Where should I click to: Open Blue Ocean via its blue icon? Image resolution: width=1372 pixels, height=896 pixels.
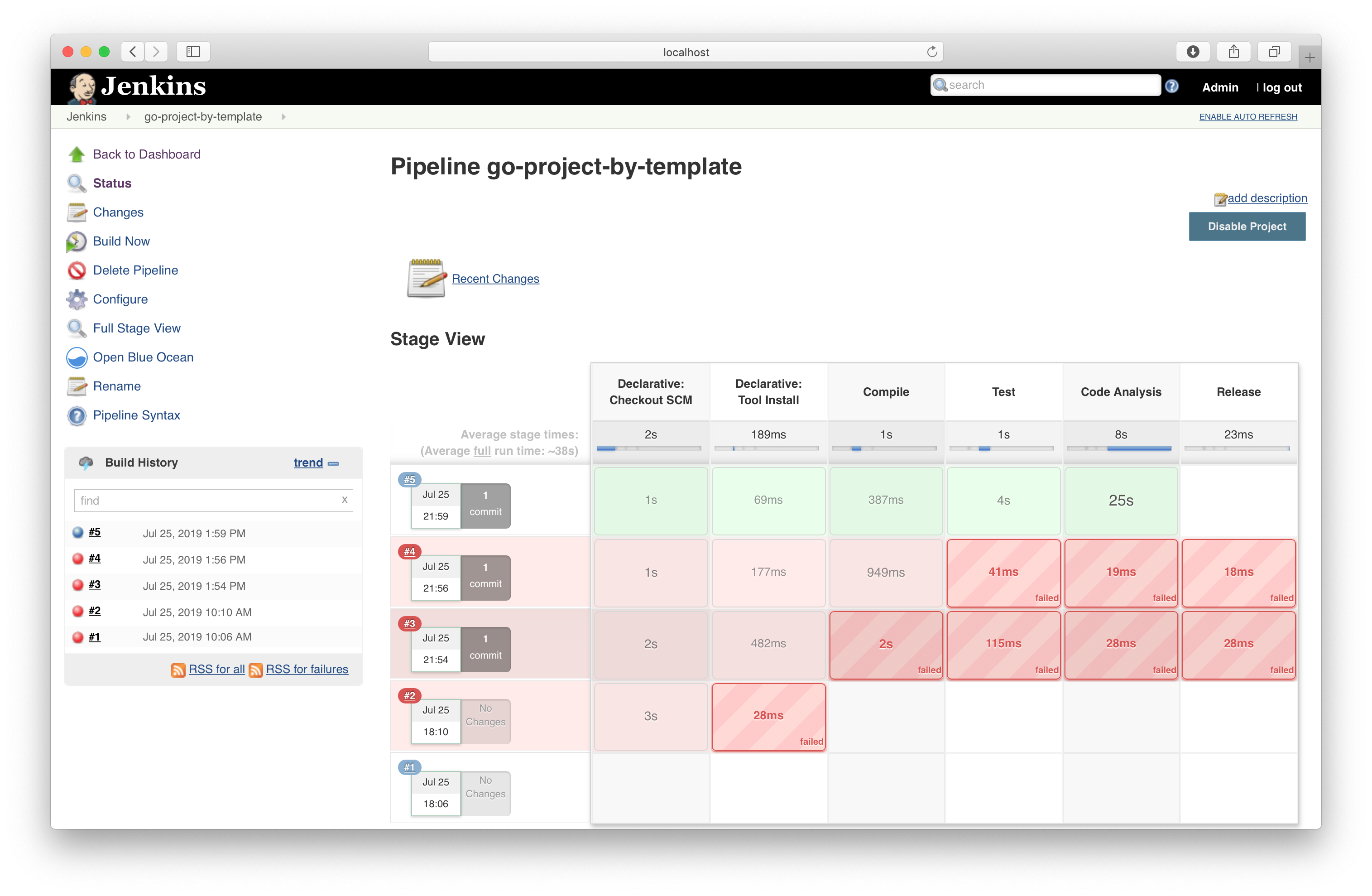76,357
